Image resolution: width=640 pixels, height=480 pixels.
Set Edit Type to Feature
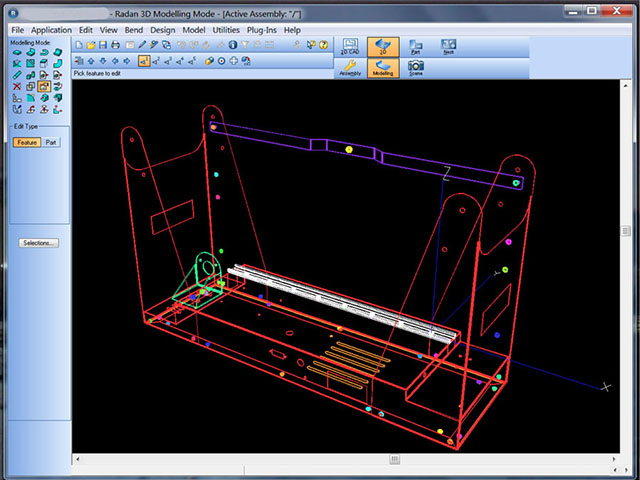click(27, 142)
